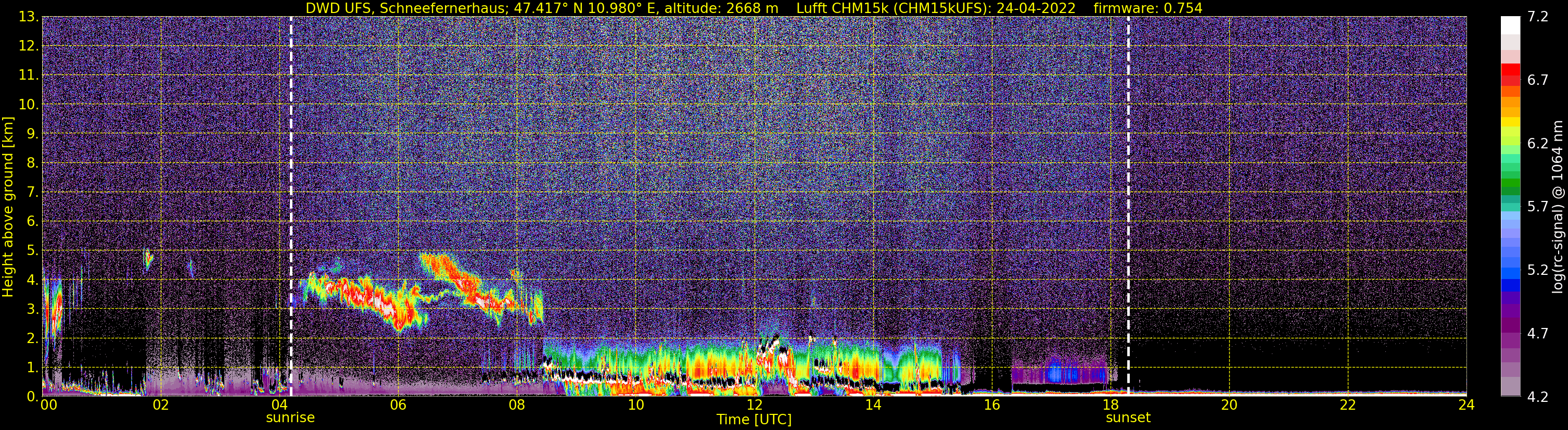Click the white dashed sunset marker line
This screenshot has height=430, width=1568.
(x=1129, y=207)
